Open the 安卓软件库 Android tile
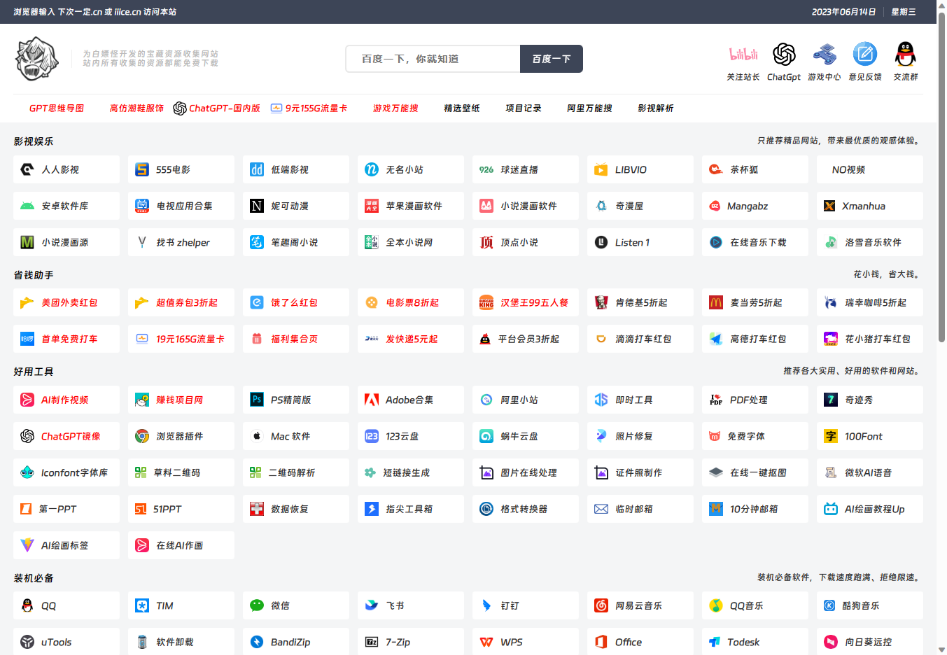Viewport: 947px width, 655px height. coord(66,206)
